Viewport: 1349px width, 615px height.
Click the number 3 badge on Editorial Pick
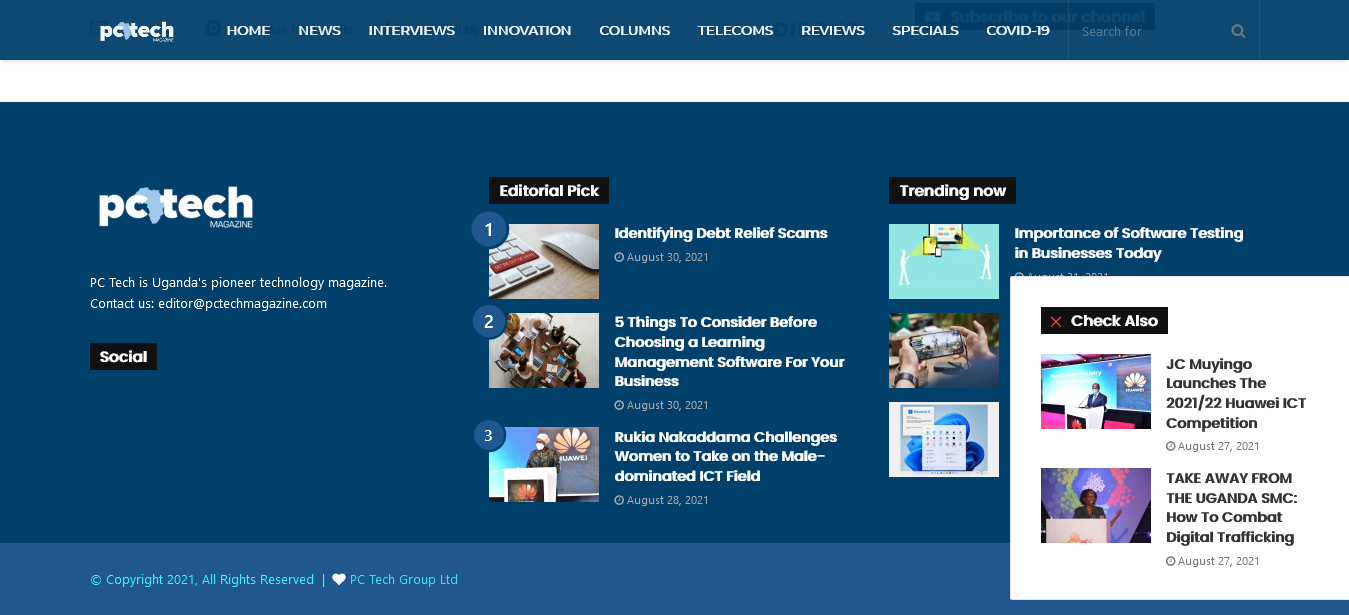489,436
